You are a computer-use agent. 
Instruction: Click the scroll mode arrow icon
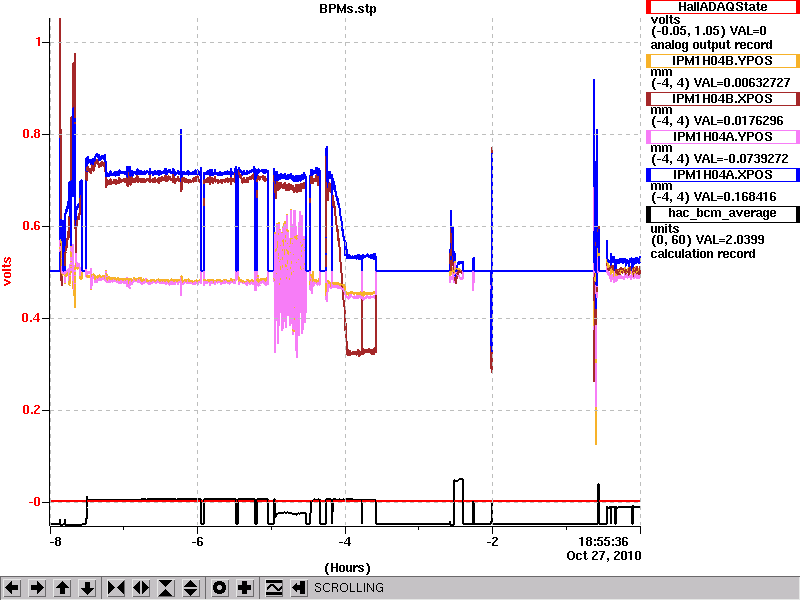point(299,588)
